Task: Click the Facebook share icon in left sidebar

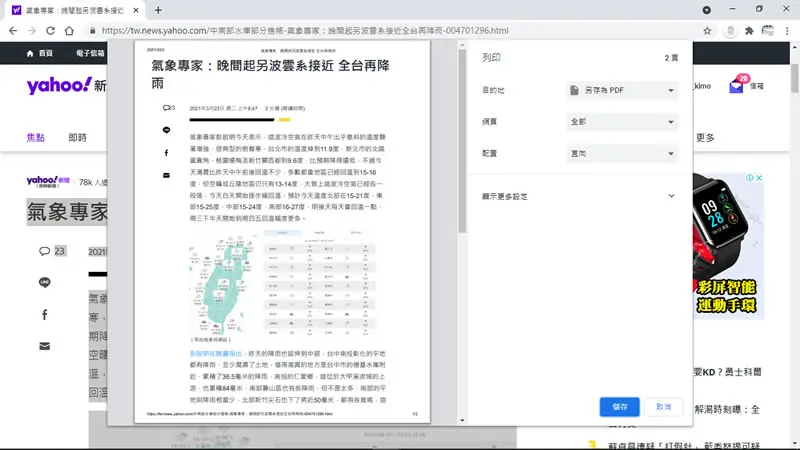Action: [x=44, y=315]
